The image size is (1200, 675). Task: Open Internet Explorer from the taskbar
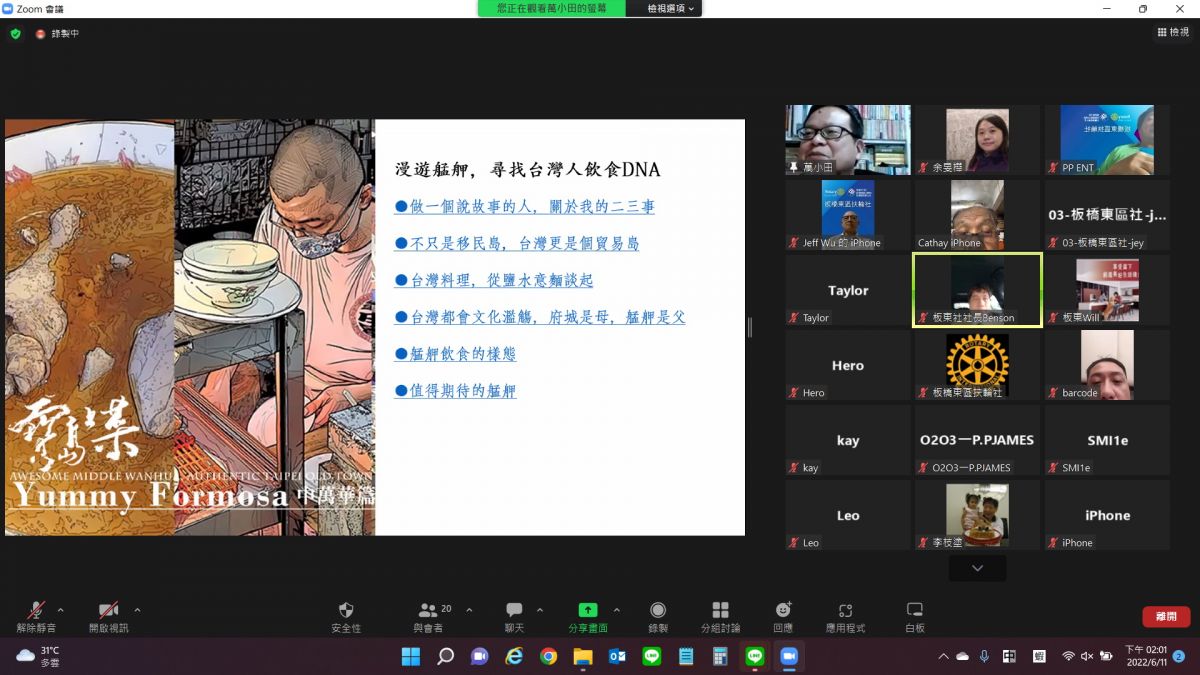(x=514, y=656)
